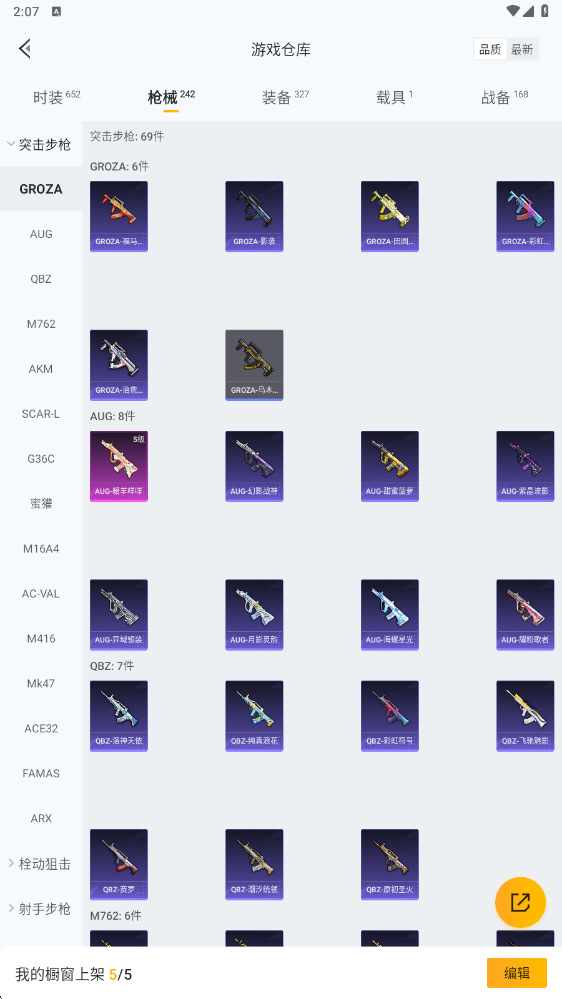The image size is (562, 999).
Task: Choose SCAR-L in the weapon list
Action: click(x=41, y=413)
